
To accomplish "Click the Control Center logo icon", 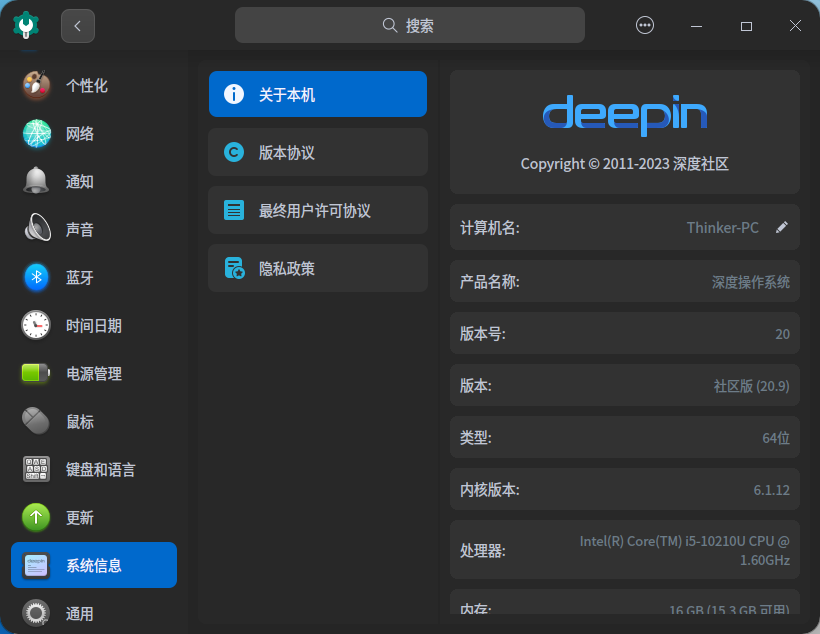I will (x=26, y=25).
